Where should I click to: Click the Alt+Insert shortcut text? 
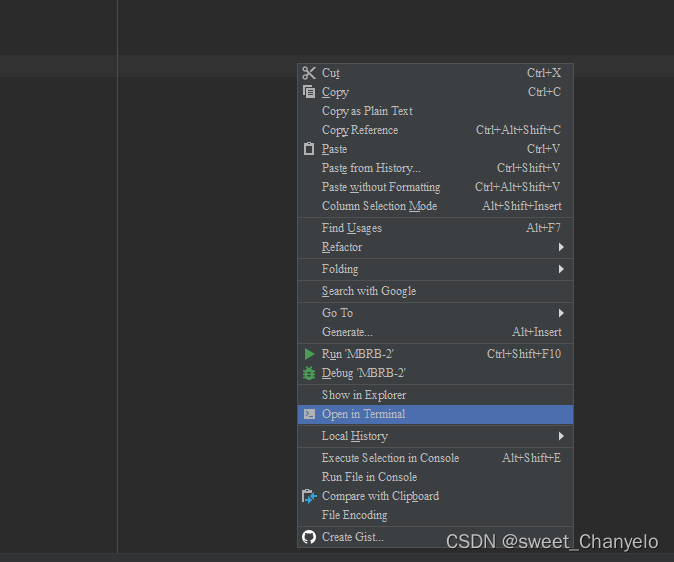coord(536,332)
